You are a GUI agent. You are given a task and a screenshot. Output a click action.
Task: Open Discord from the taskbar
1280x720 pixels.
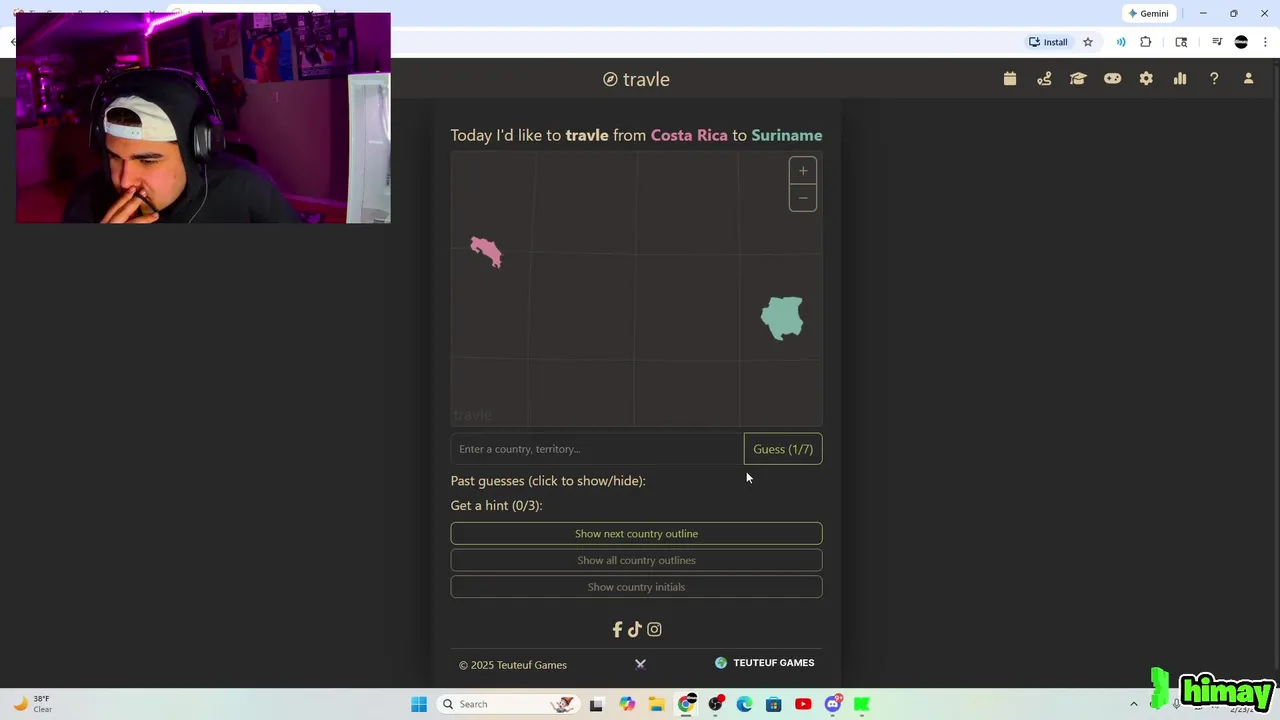pos(833,704)
